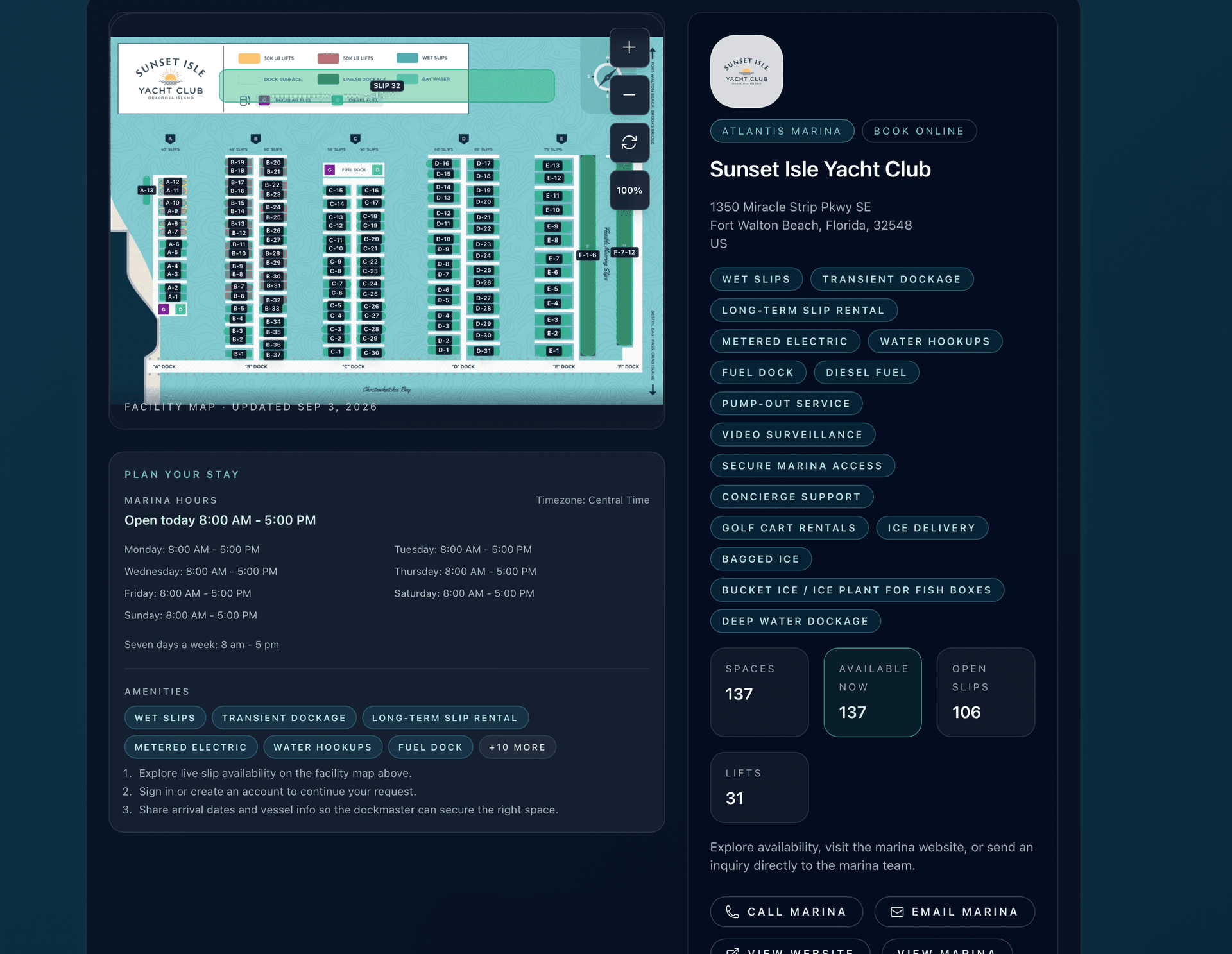Click the Wet Slips tag in sidebar

tap(756, 279)
